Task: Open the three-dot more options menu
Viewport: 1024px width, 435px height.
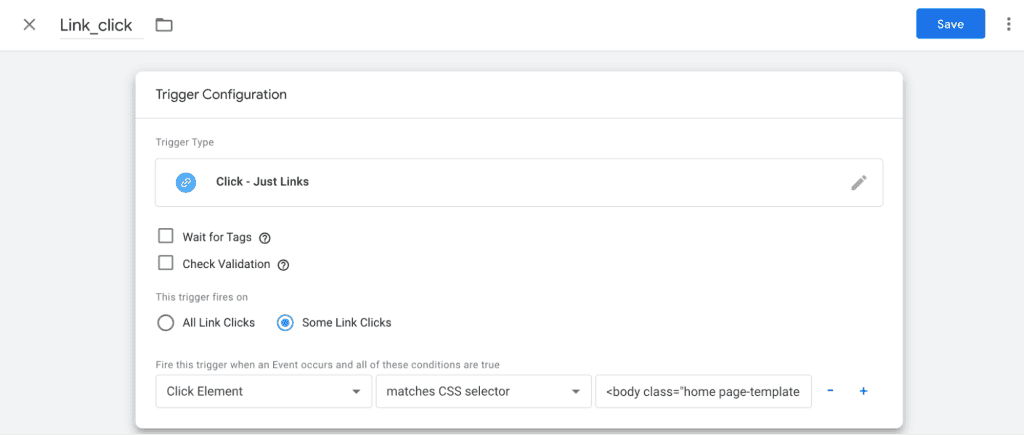Action: [1008, 25]
